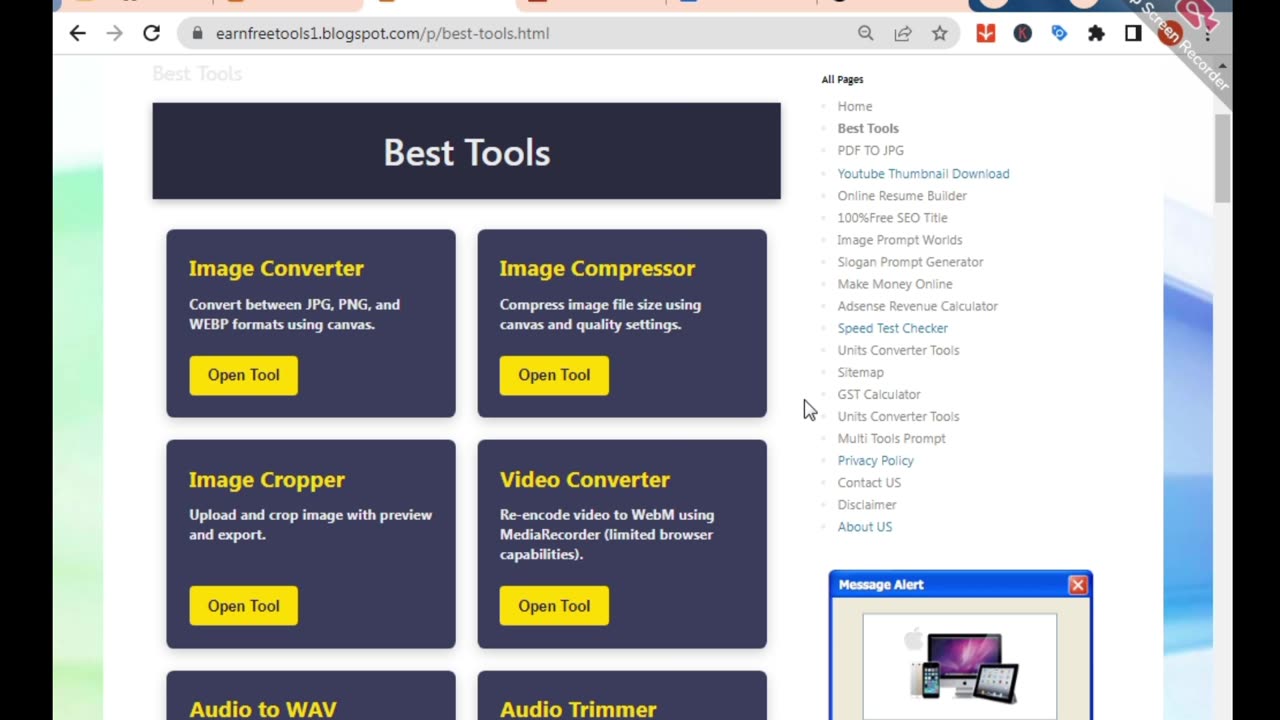Screen dimensions: 1280x720
Task: Open Tool for Image Converter
Action: tap(243, 375)
